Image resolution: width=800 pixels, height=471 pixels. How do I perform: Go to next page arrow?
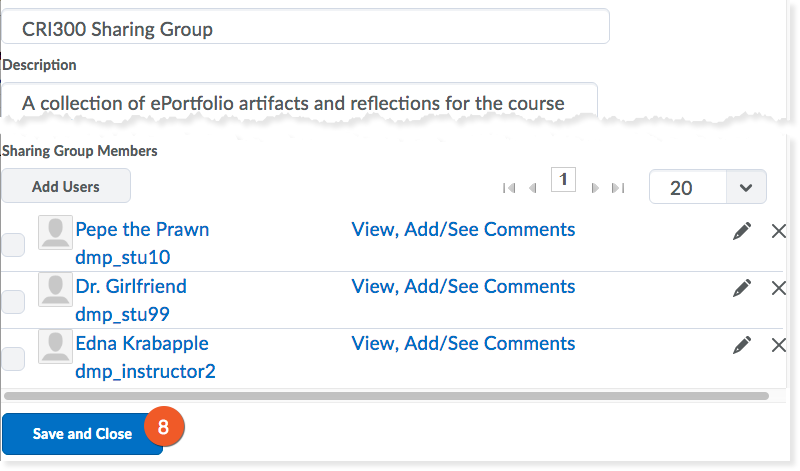coord(596,187)
